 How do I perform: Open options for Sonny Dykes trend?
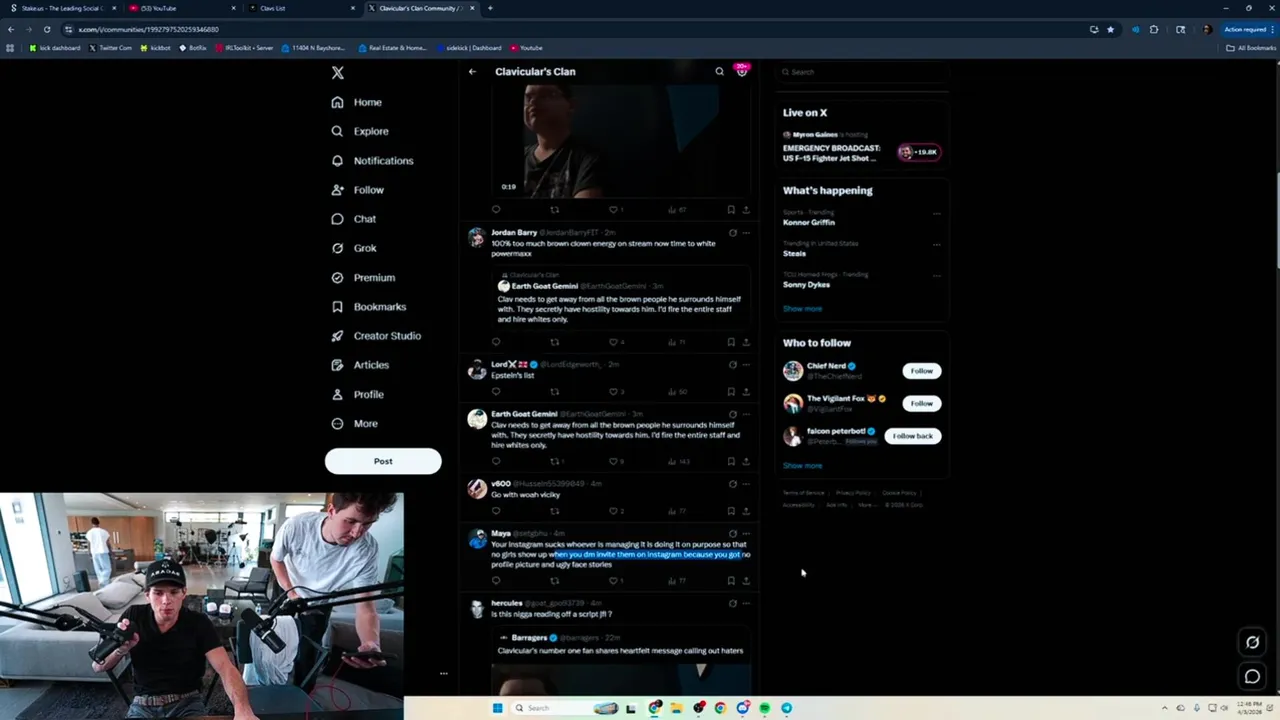tap(936, 275)
